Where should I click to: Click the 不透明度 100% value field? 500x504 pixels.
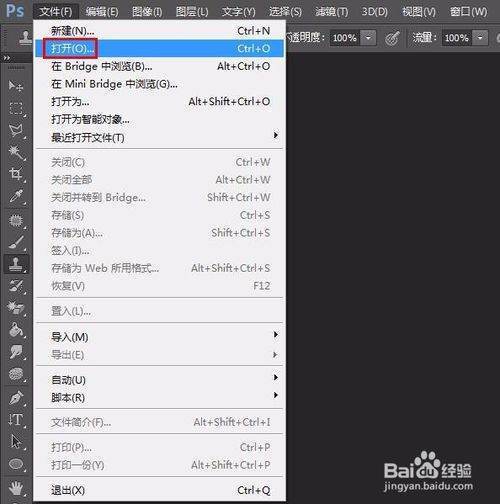tap(345, 38)
